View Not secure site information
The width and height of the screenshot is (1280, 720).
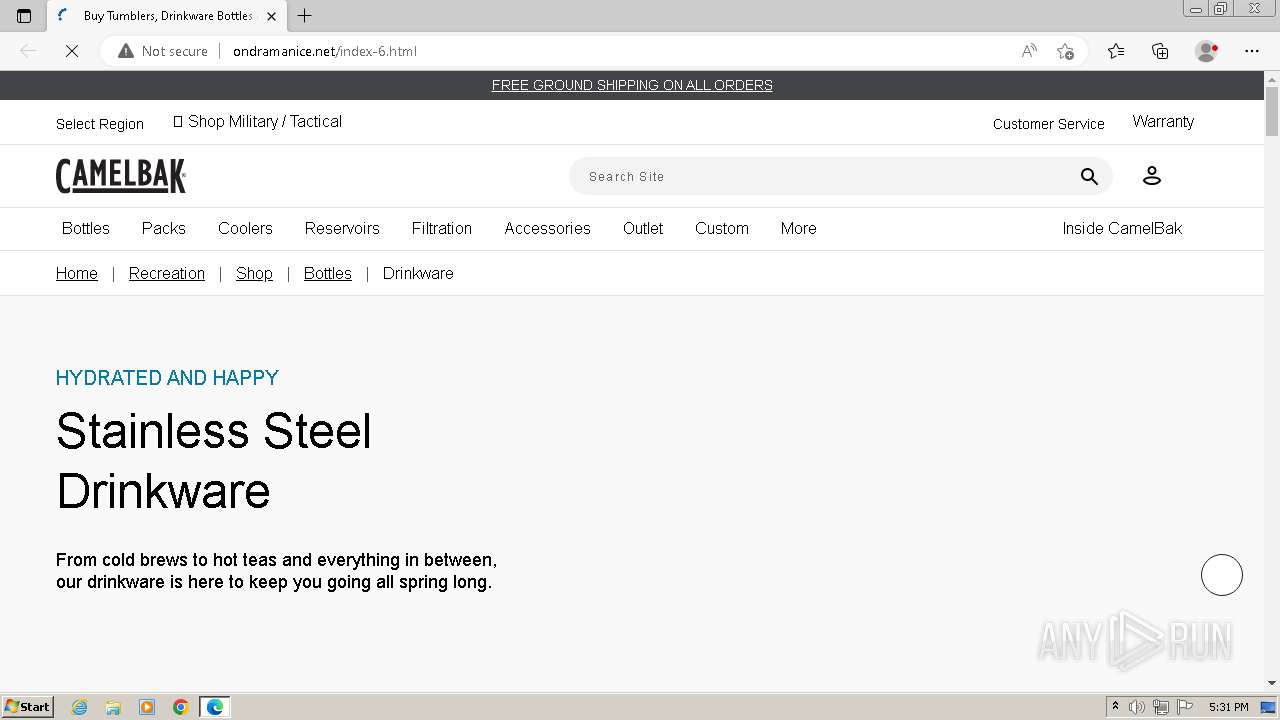(x=163, y=51)
